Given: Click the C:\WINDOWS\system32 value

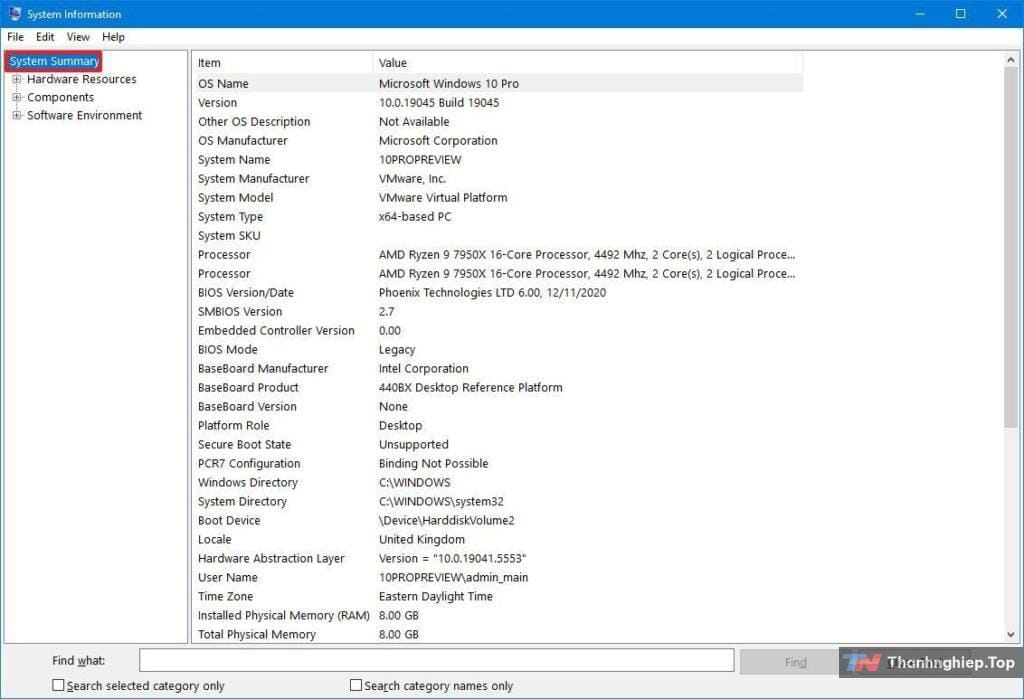Looking at the screenshot, I should point(441,501).
